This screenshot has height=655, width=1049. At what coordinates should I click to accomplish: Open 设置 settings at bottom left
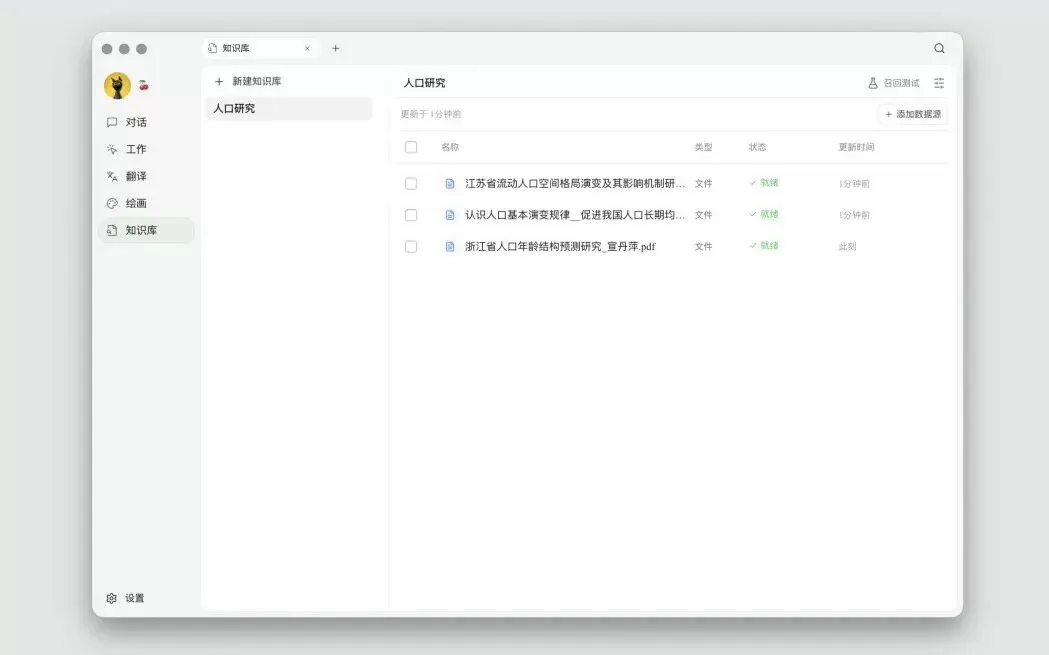point(125,598)
